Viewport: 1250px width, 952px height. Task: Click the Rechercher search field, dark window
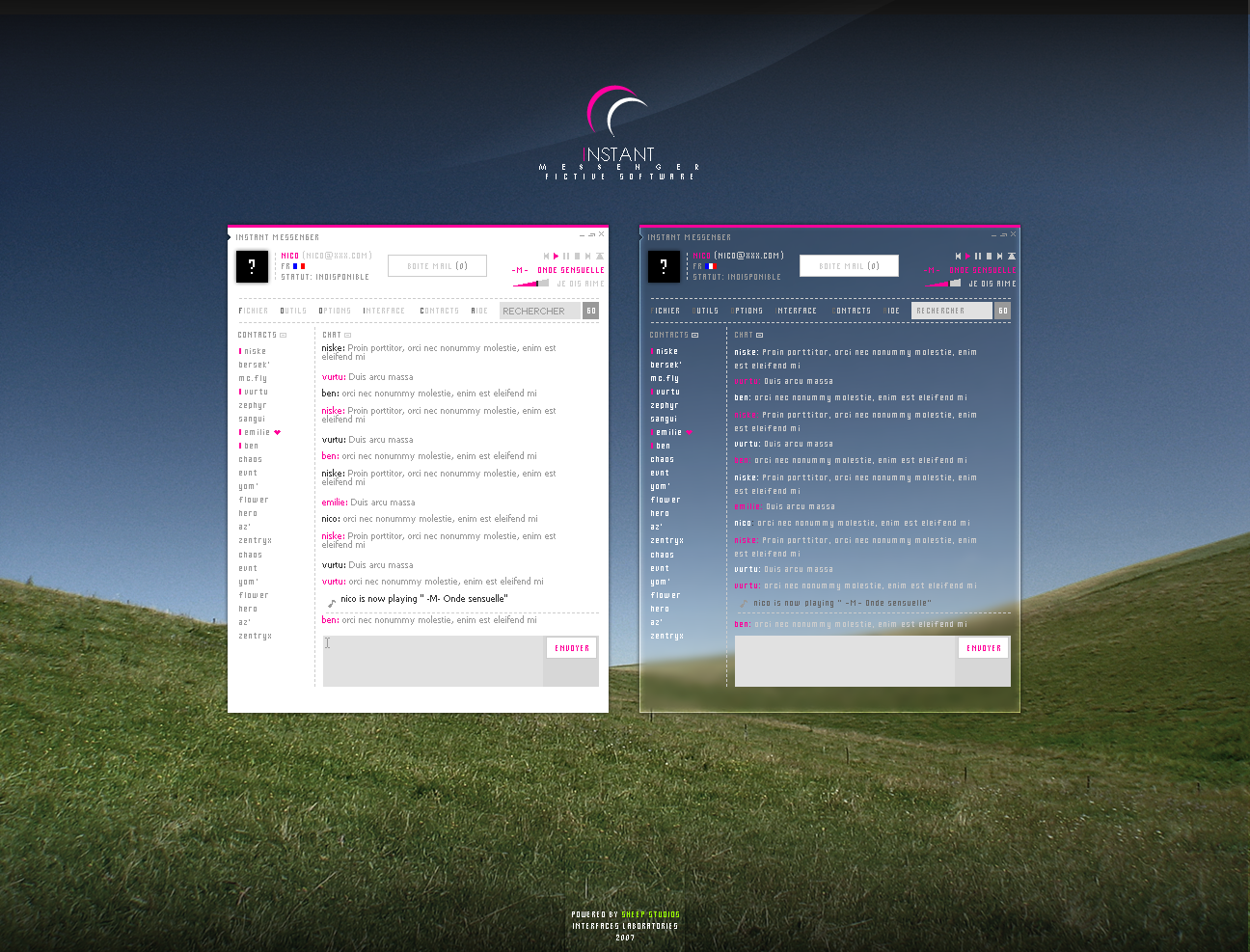point(952,311)
